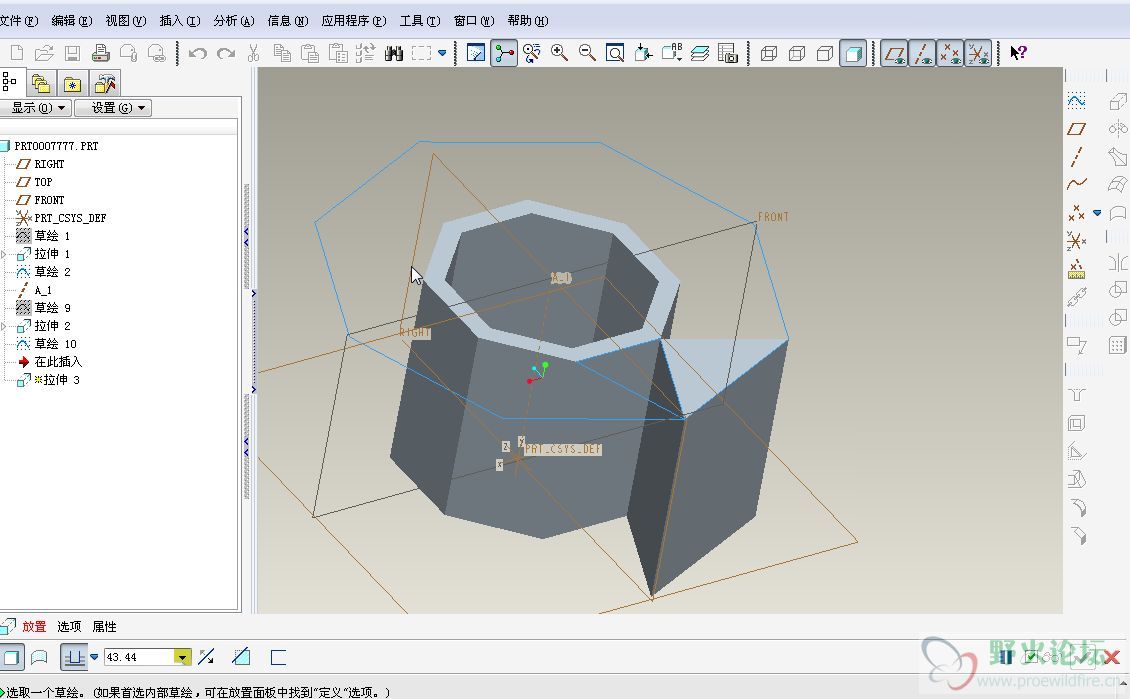Open an existing file via folder icon
The width and height of the screenshot is (1130, 699).
[x=44, y=53]
